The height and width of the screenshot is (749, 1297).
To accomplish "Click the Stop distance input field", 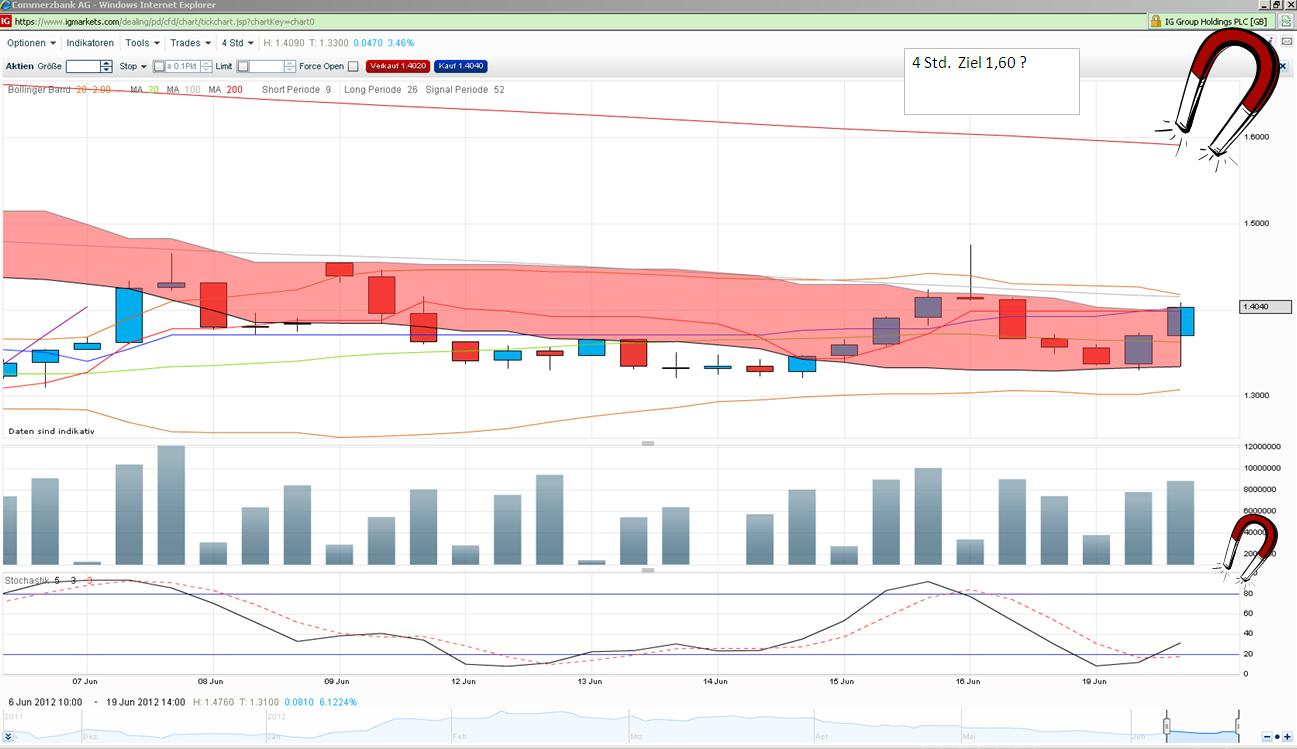I will [x=182, y=66].
